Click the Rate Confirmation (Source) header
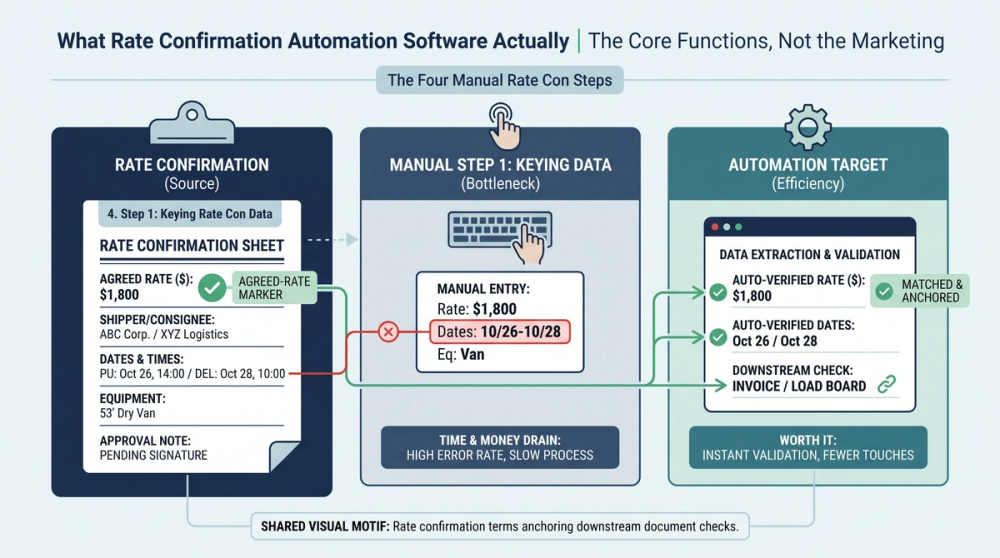The width and height of the screenshot is (1000, 558). pyautogui.click(x=191, y=173)
